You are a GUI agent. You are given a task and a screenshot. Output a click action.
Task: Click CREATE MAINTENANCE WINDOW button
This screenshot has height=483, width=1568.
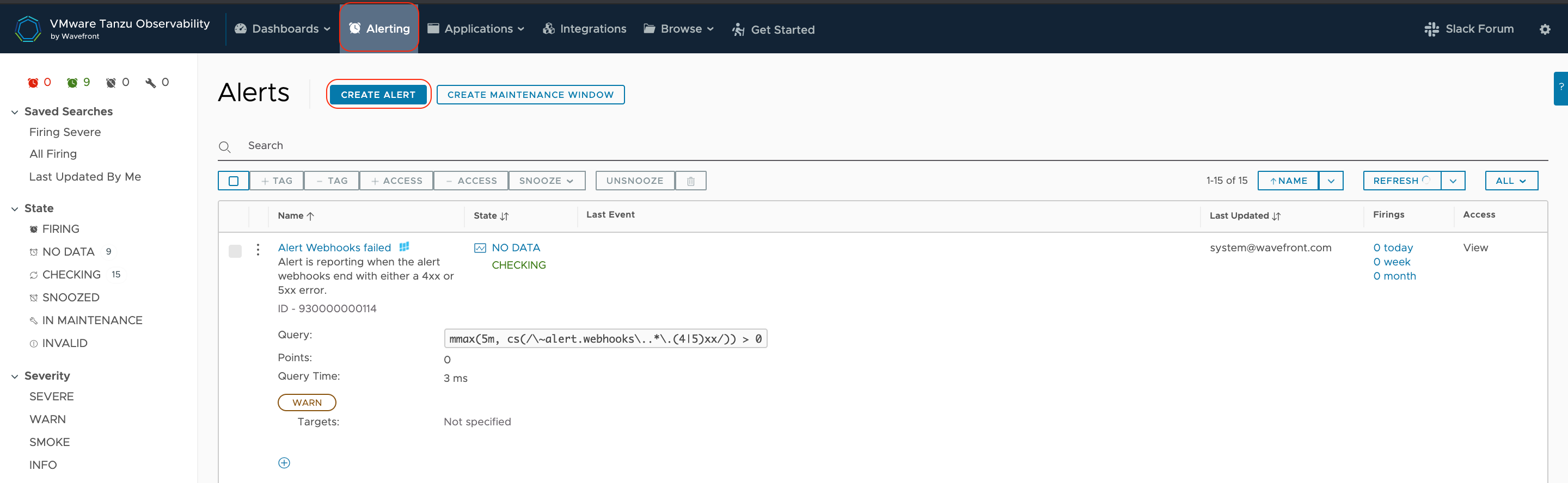530,94
